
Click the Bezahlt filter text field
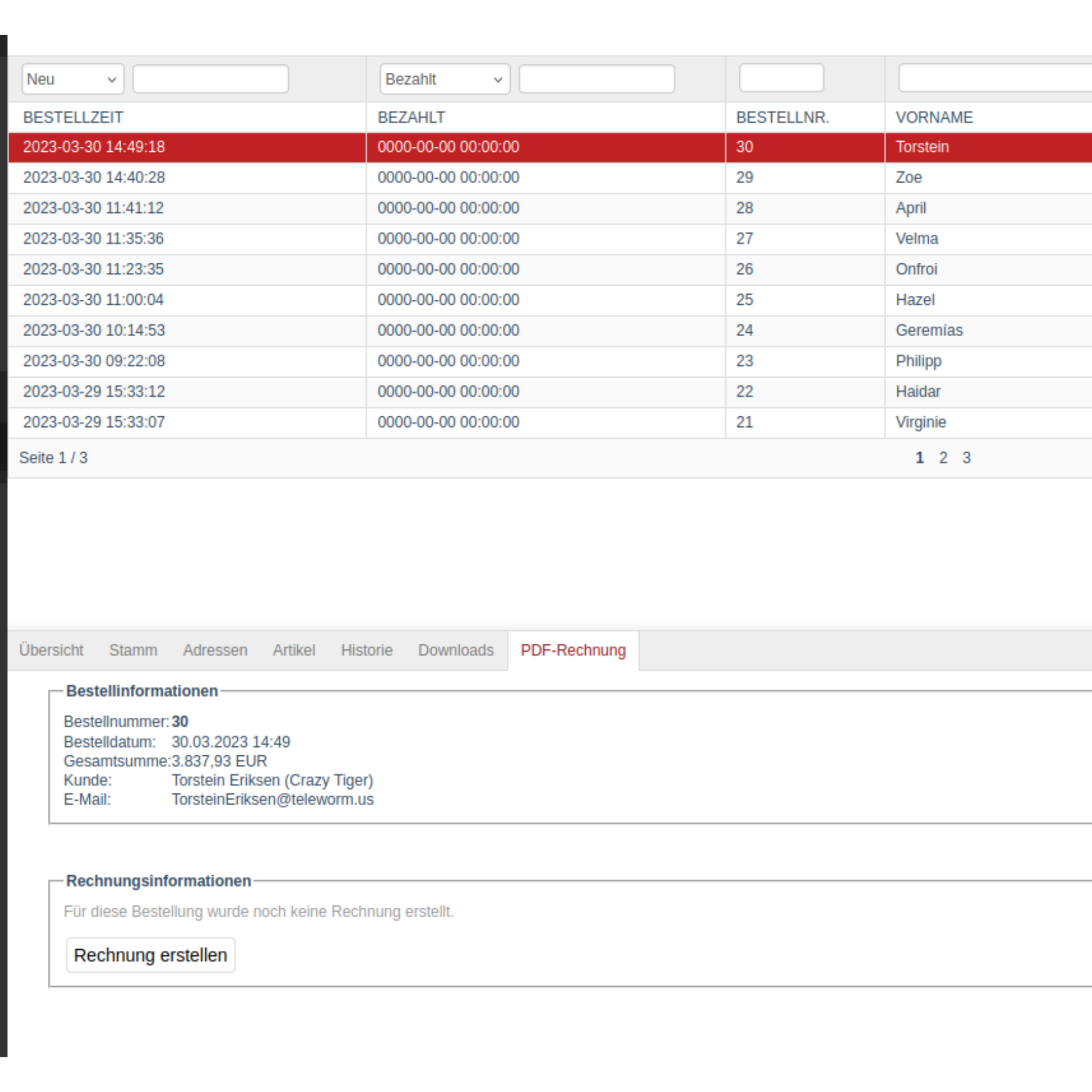coord(596,79)
